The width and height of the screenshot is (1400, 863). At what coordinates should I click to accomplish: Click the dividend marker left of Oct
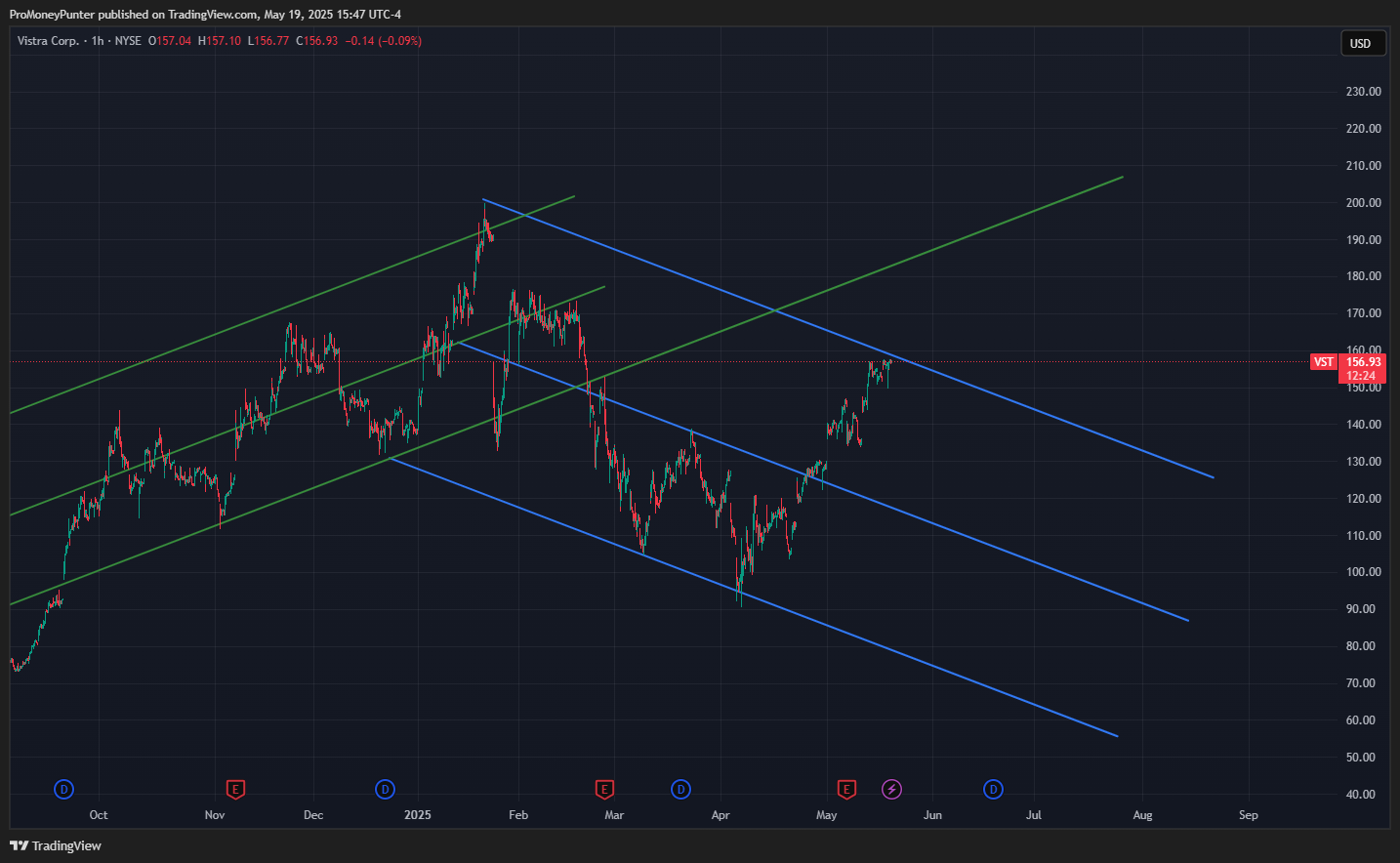(x=63, y=789)
